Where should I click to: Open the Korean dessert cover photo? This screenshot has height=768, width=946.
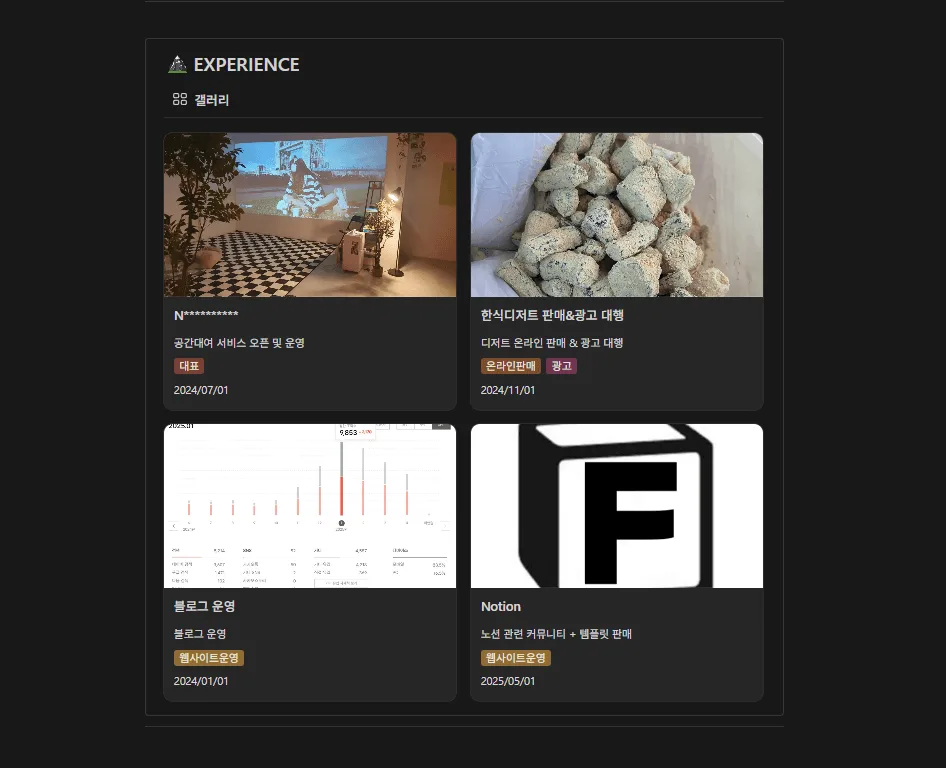(x=617, y=215)
